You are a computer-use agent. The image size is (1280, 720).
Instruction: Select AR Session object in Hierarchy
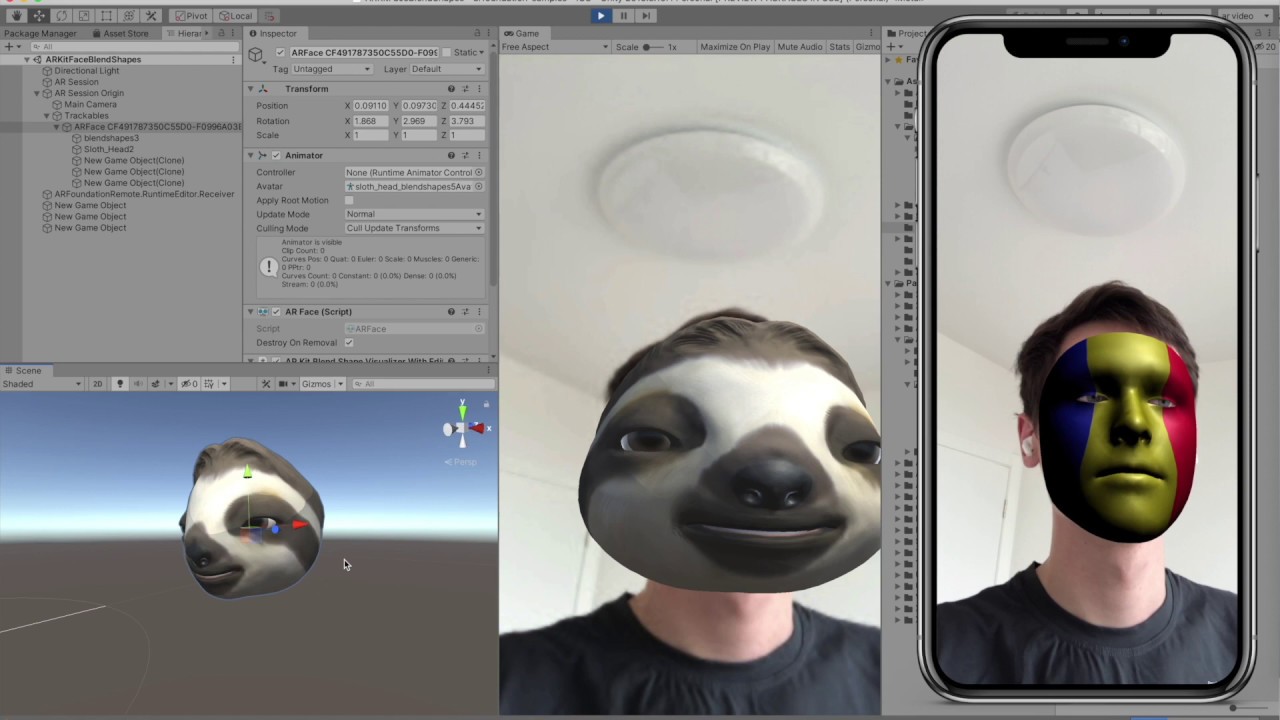pos(75,82)
